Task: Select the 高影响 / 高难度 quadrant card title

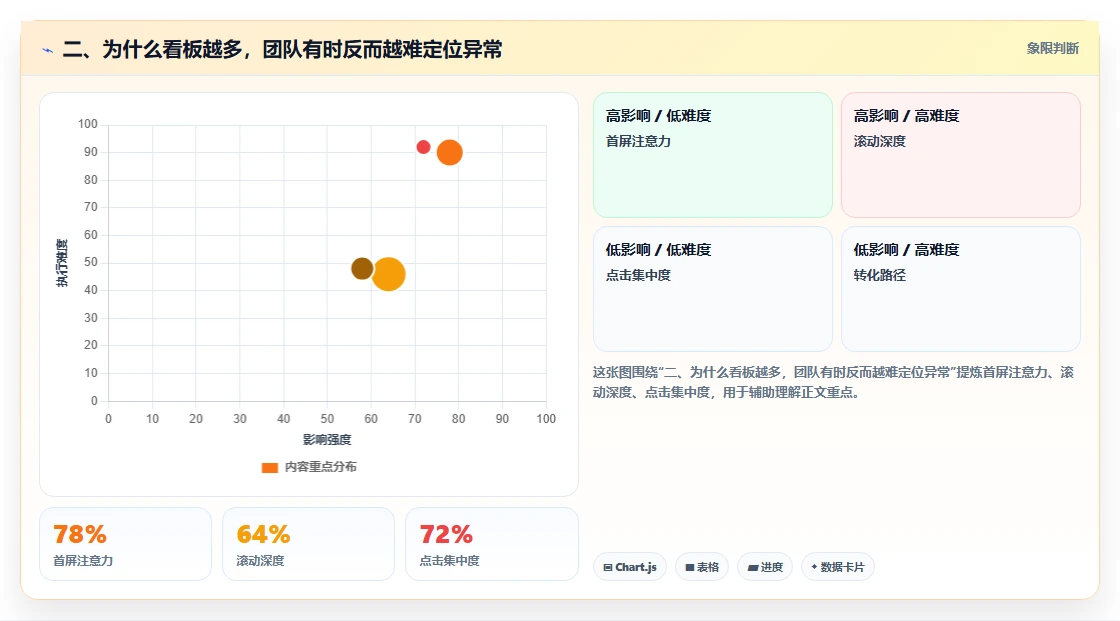Action: coord(906,116)
